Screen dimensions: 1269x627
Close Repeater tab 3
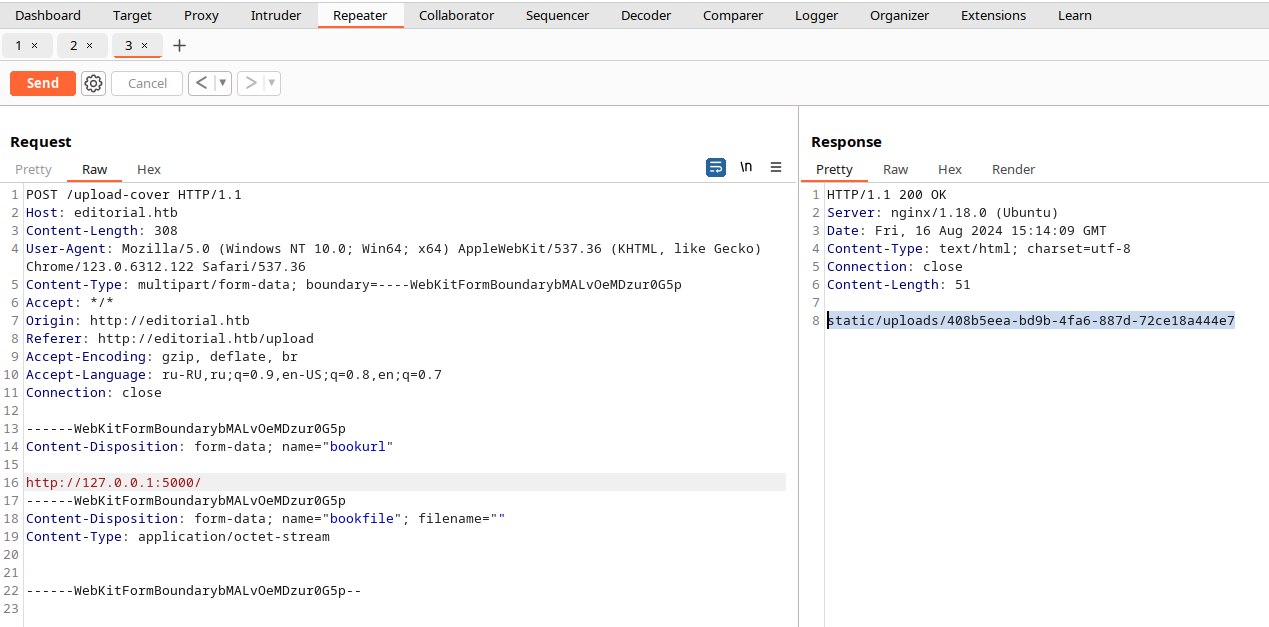pyautogui.click(x=144, y=46)
